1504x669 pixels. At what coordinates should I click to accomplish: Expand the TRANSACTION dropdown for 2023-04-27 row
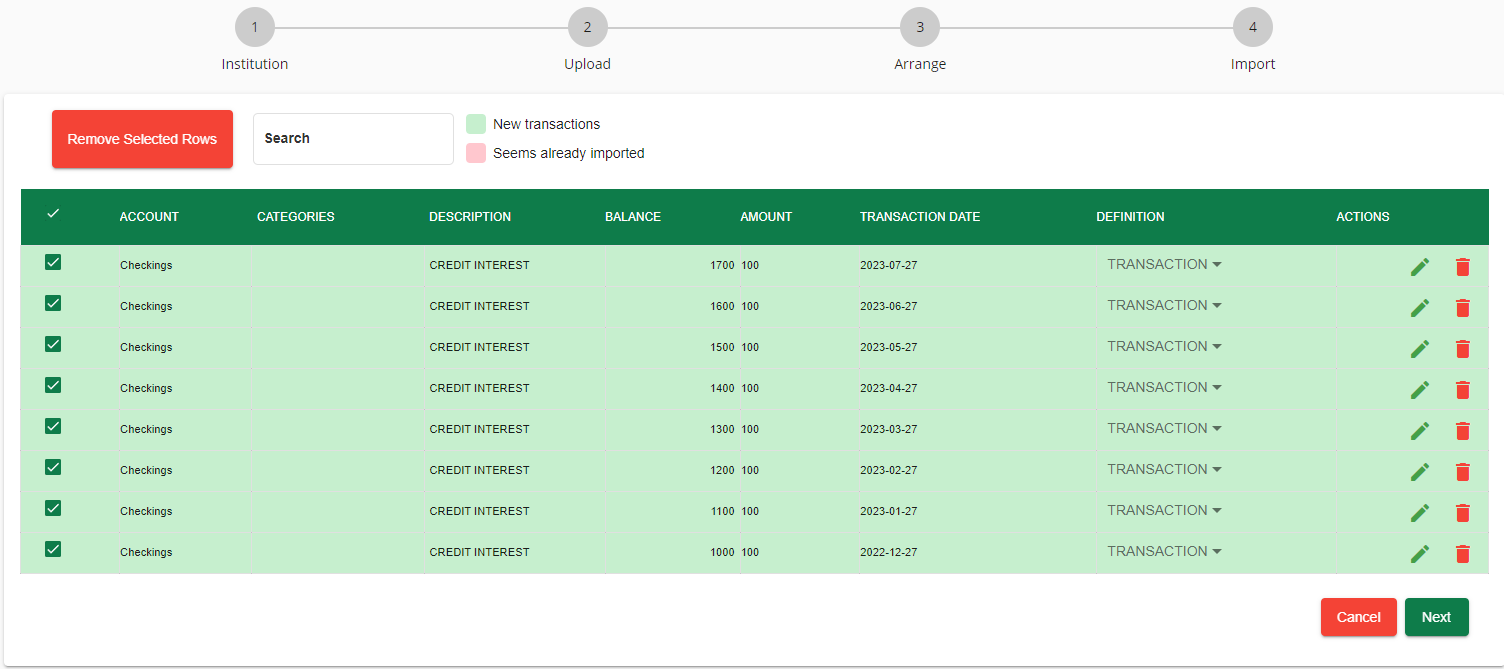coord(1164,388)
